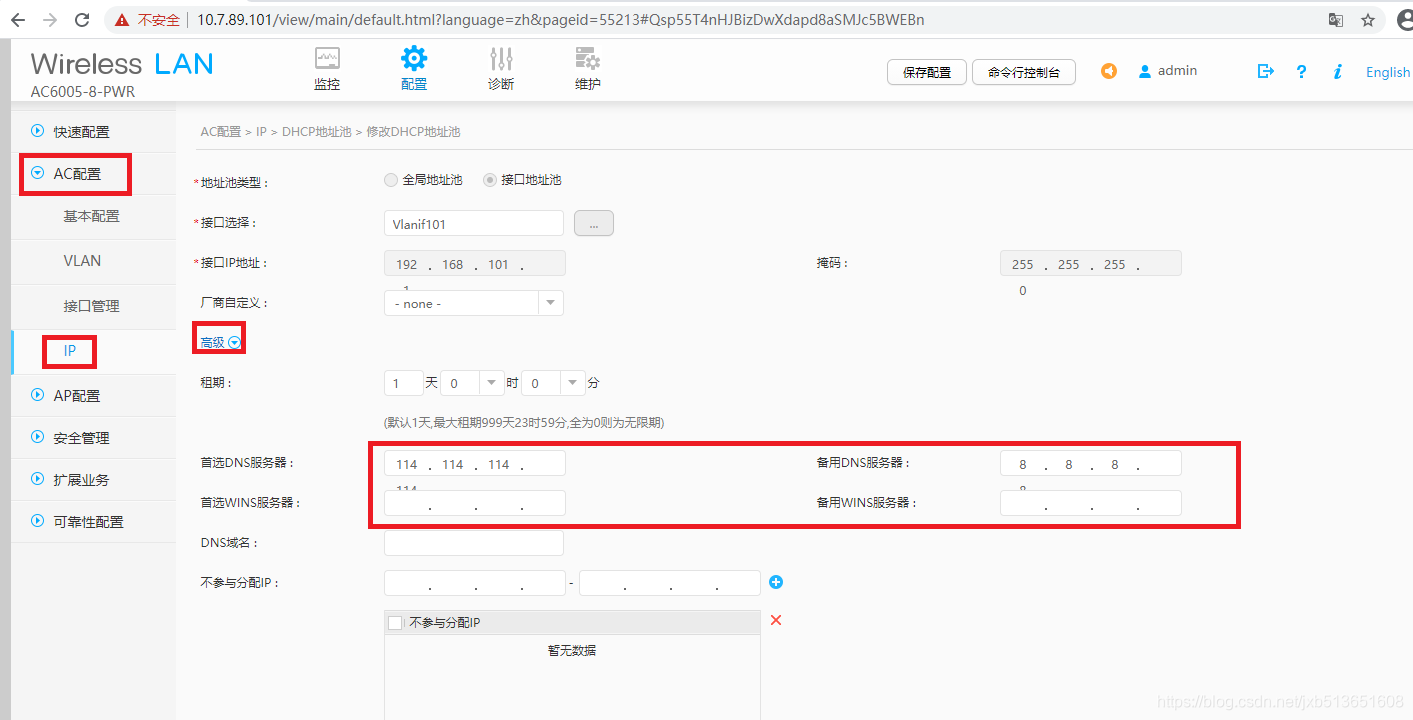The image size is (1413, 720).
Task: Click the 备用WINS服务器 address field
Action: click(1091, 503)
